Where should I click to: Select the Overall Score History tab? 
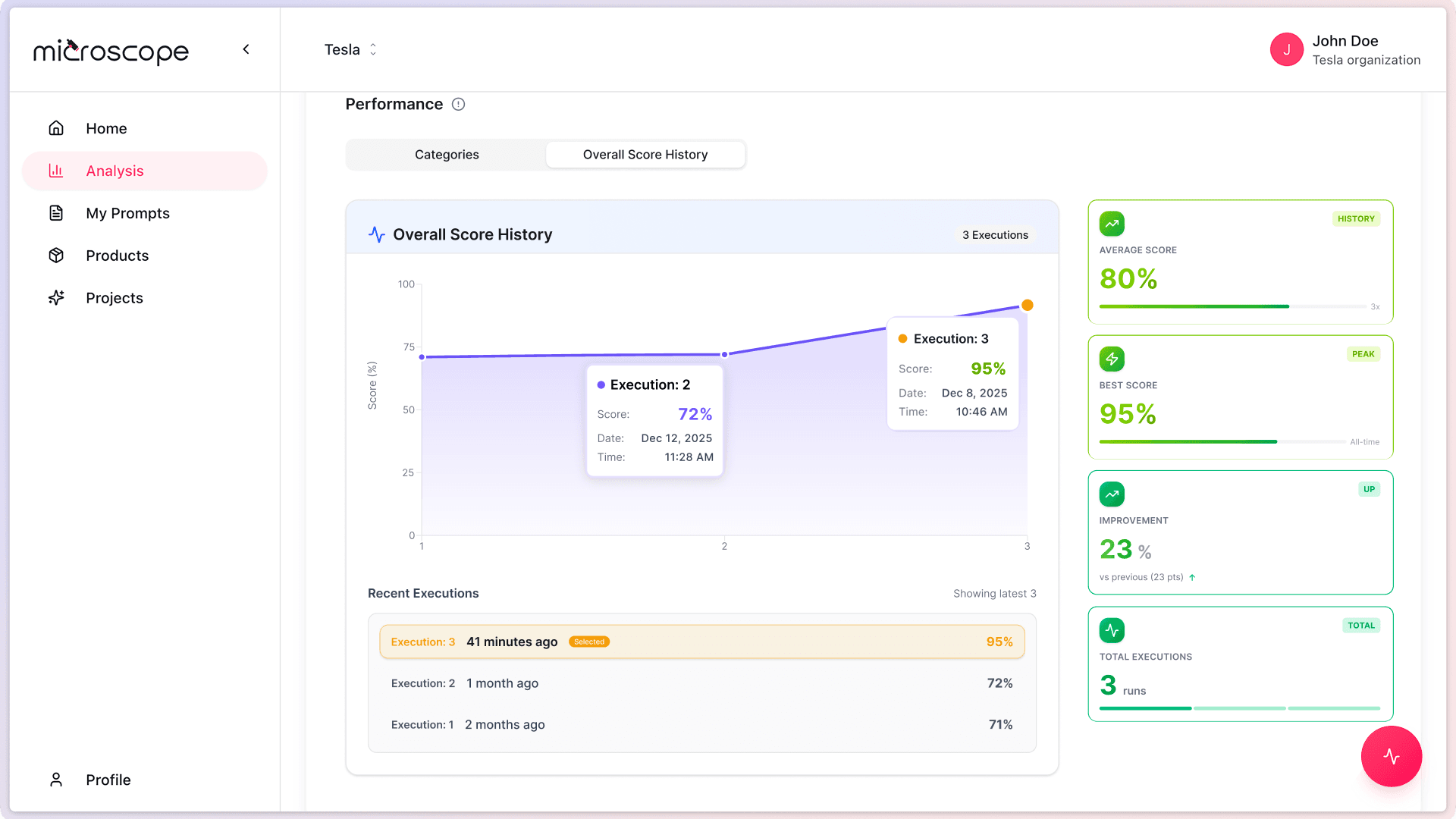[x=645, y=155]
